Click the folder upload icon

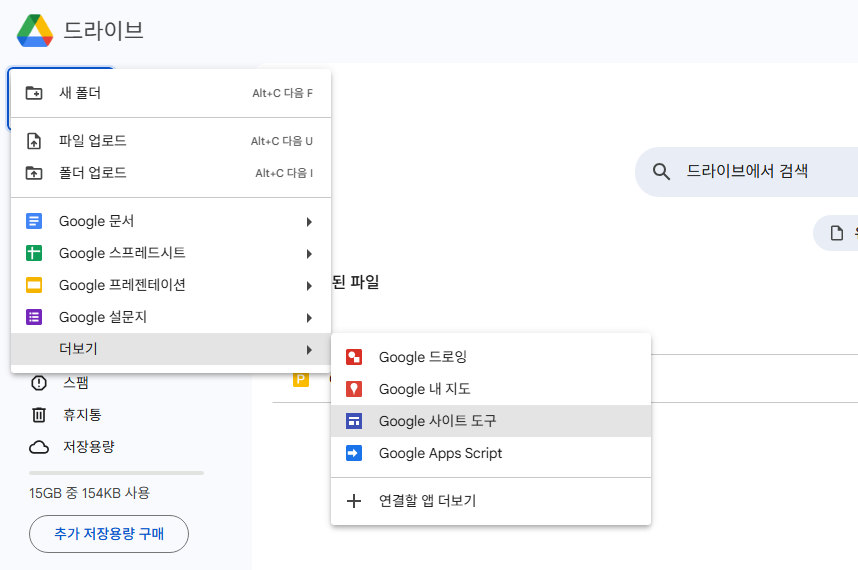(x=34, y=173)
